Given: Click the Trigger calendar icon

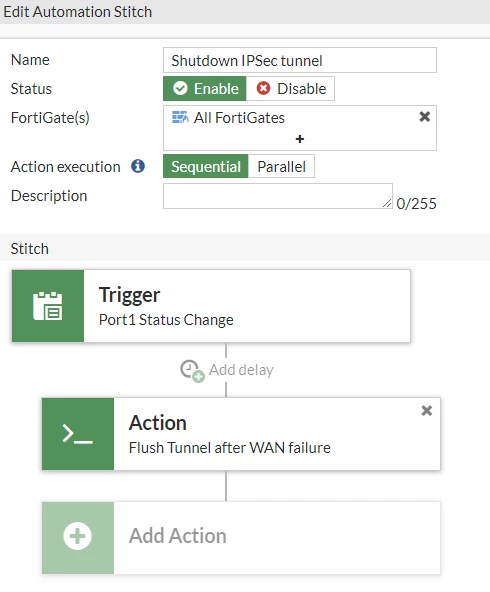Looking at the screenshot, I should tap(48, 306).
